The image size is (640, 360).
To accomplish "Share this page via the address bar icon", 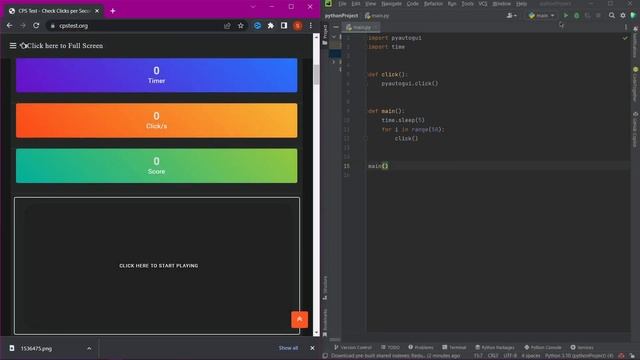I will pyautogui.click(x=227, y=26).
